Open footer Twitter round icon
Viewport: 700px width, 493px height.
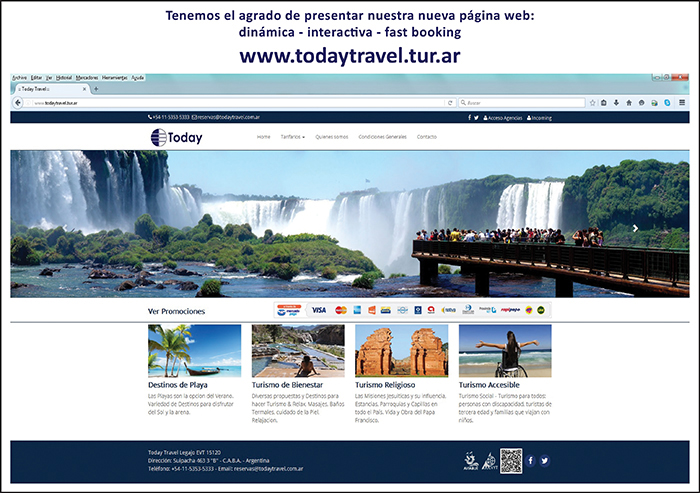(x=545, y=460)
